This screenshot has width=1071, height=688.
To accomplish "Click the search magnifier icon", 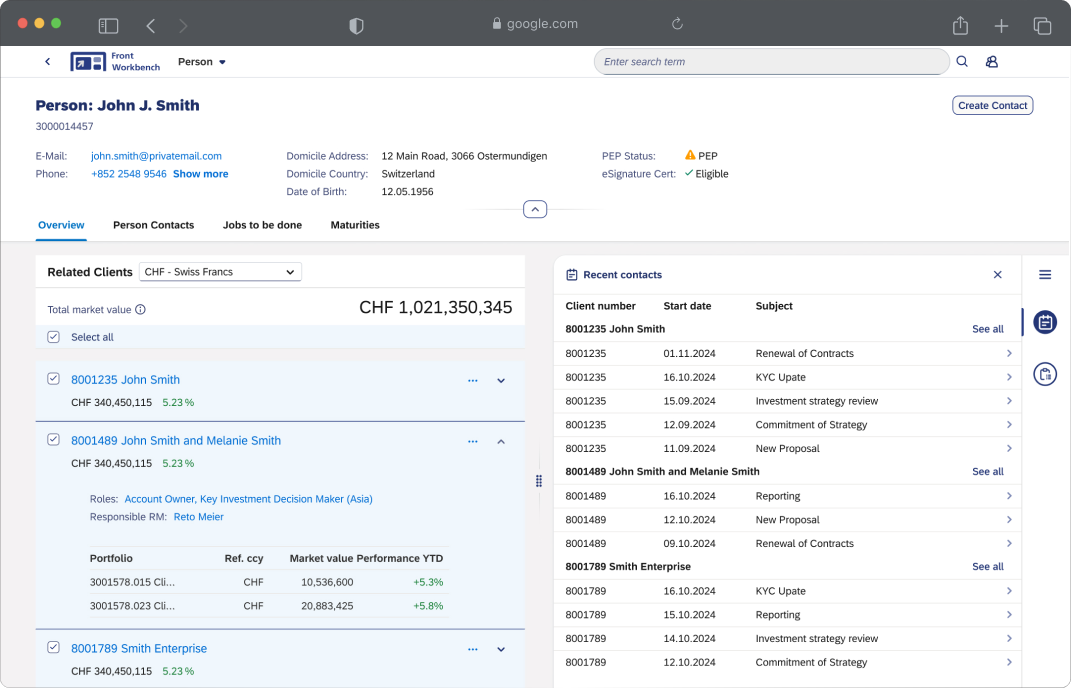I will point(962,62).
